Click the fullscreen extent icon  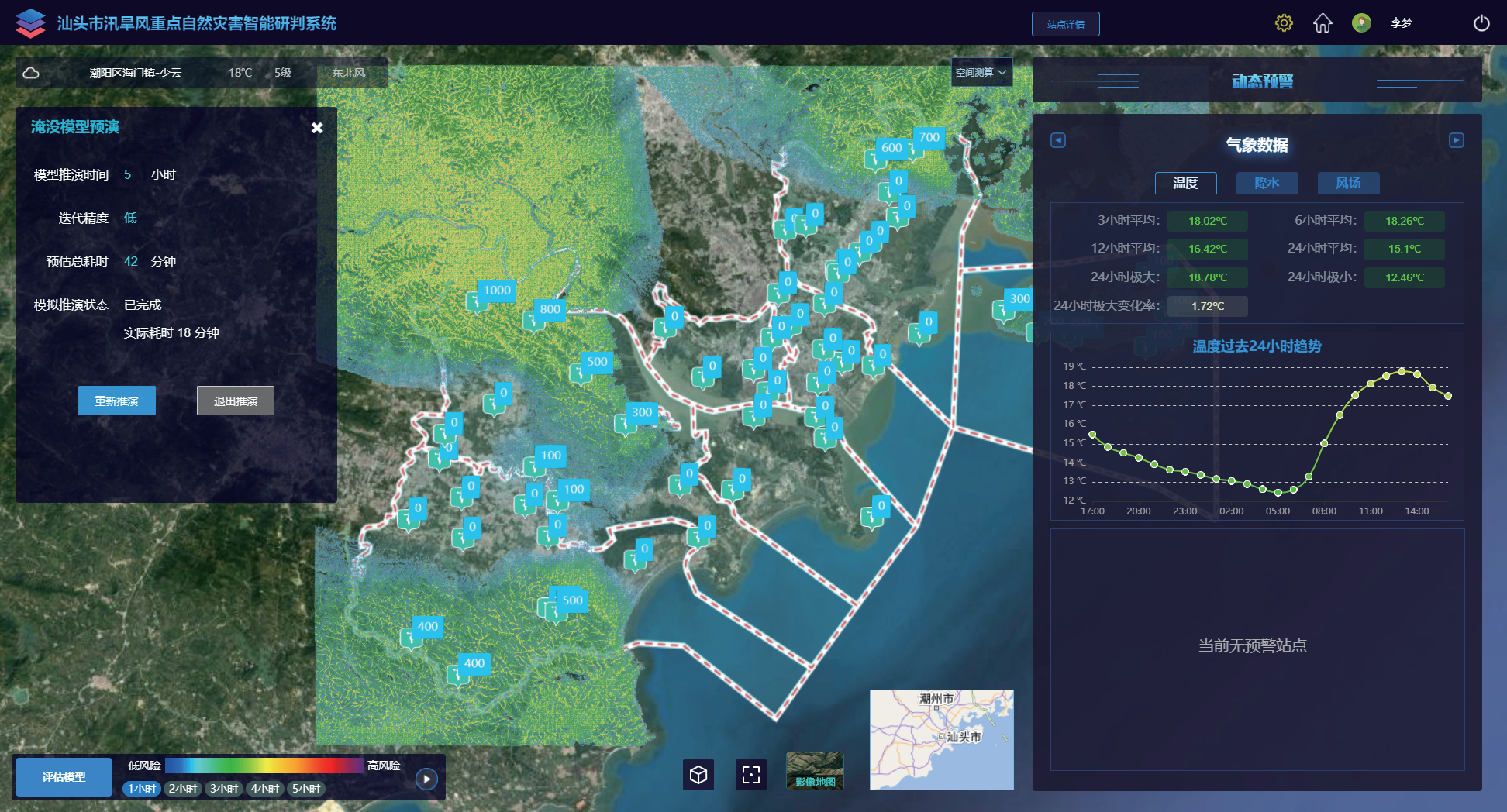click(750, 775)
